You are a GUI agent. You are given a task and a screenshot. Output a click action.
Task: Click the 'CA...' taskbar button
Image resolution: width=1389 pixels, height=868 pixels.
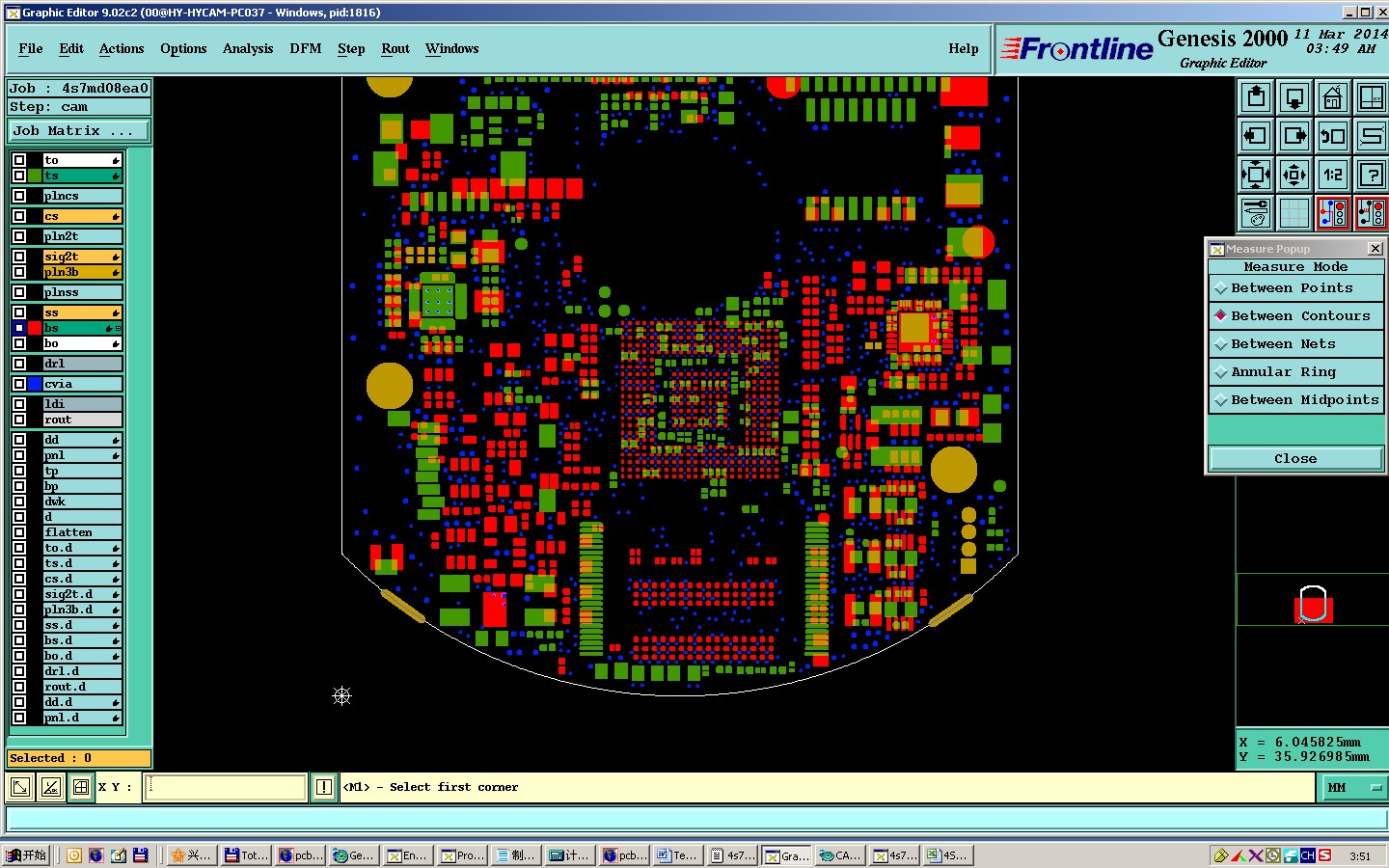840,855
